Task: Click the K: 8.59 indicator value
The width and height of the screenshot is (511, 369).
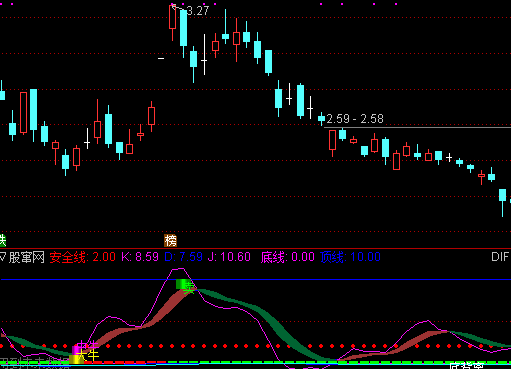Action: tap(140, 257)
